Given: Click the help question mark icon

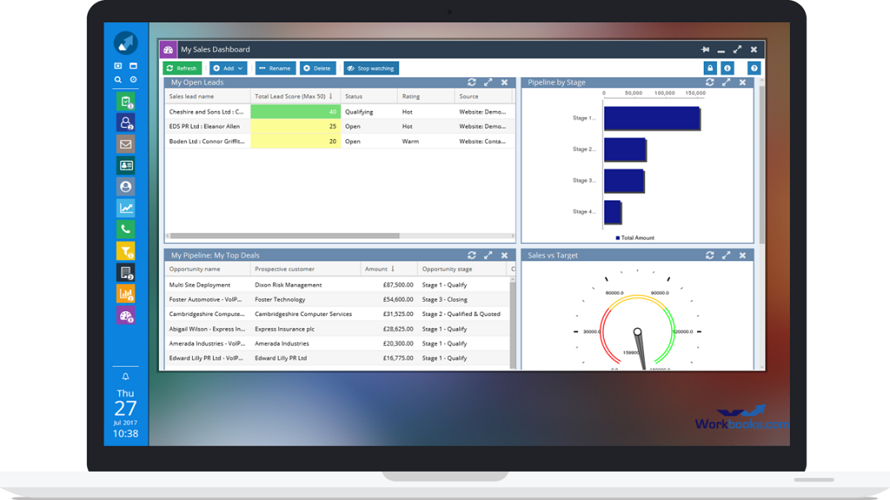Looking at the screenshot, I should pos(754,68).
